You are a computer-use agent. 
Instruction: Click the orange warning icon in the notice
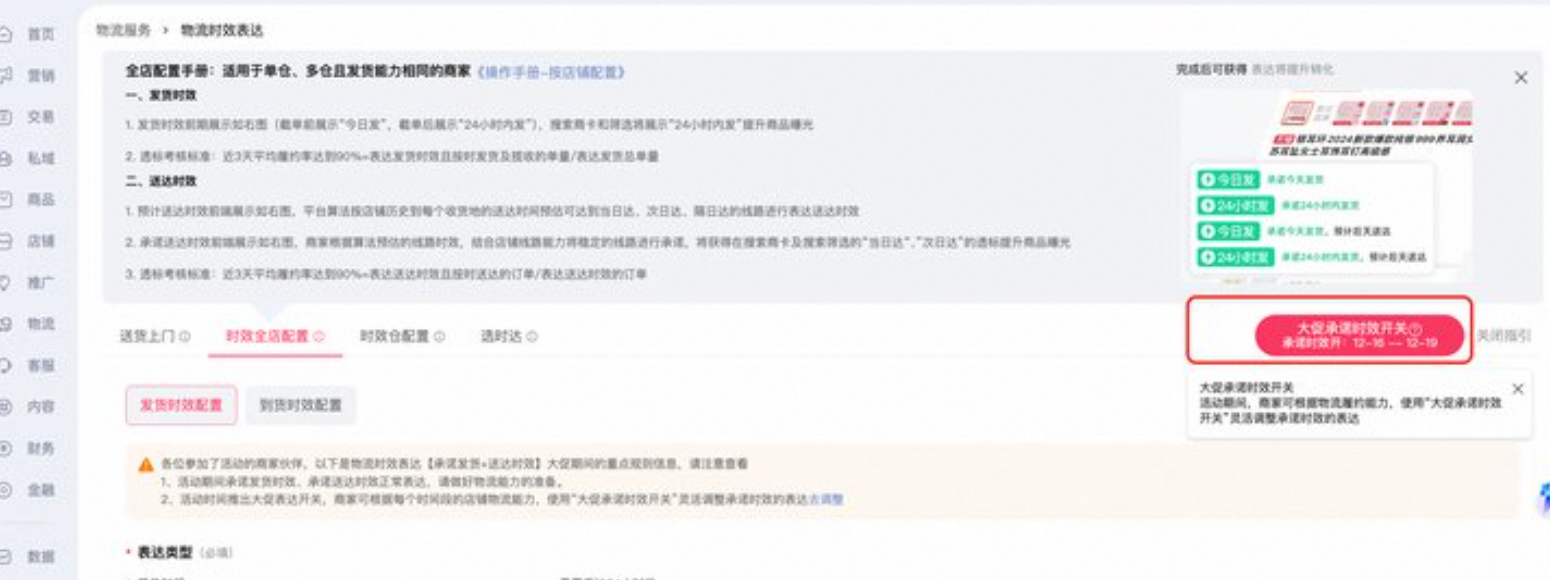tap(146, 465)
